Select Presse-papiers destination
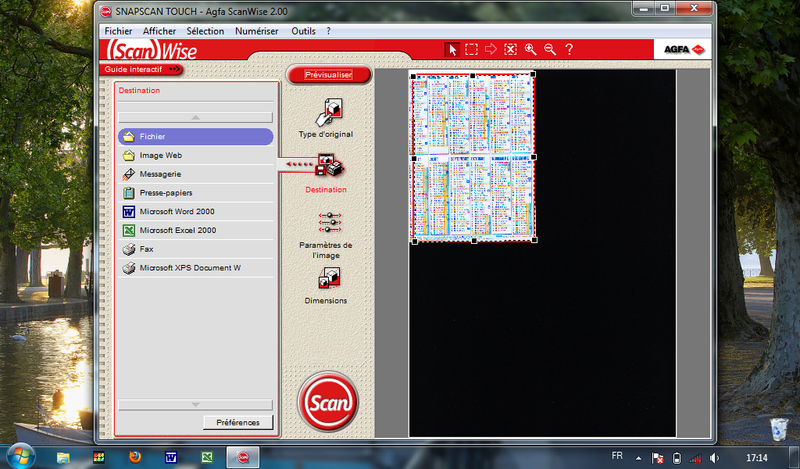800x469 pixels. click(195, 193)
